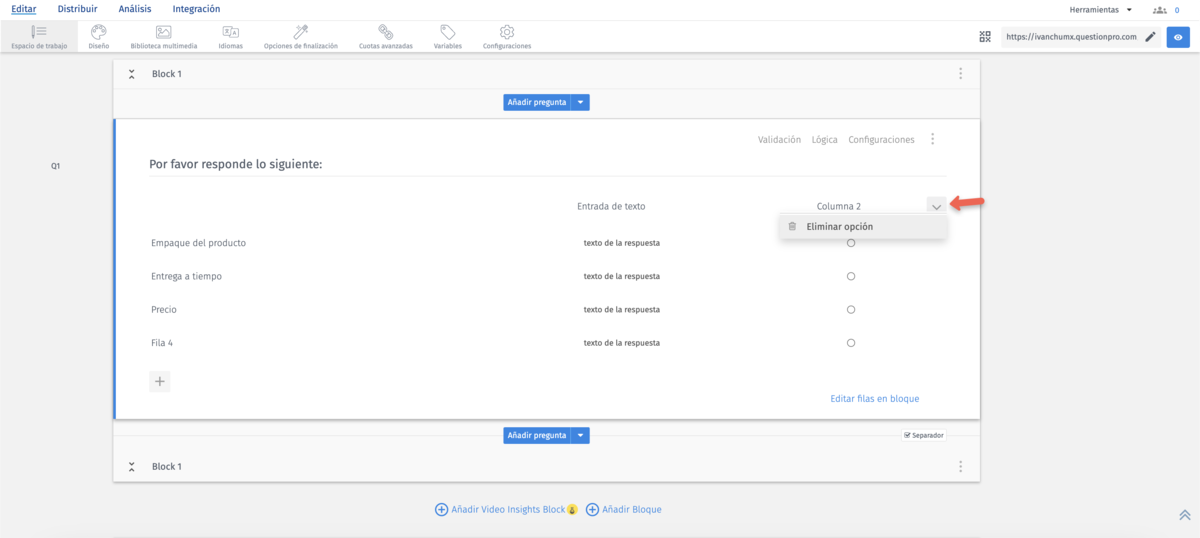Viewport: 1200px width, 538px height.
Task: Expand Columna 2 options chevron
Action: coord(936,206)
